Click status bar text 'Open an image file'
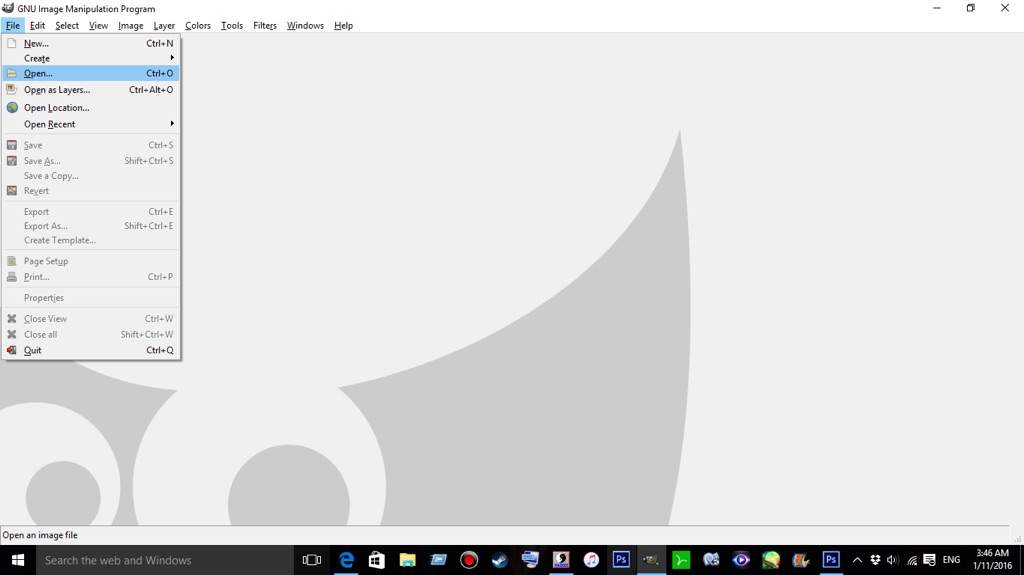Image resolution: width=1024 pixels, height=575 pixels. click(40, 535)
